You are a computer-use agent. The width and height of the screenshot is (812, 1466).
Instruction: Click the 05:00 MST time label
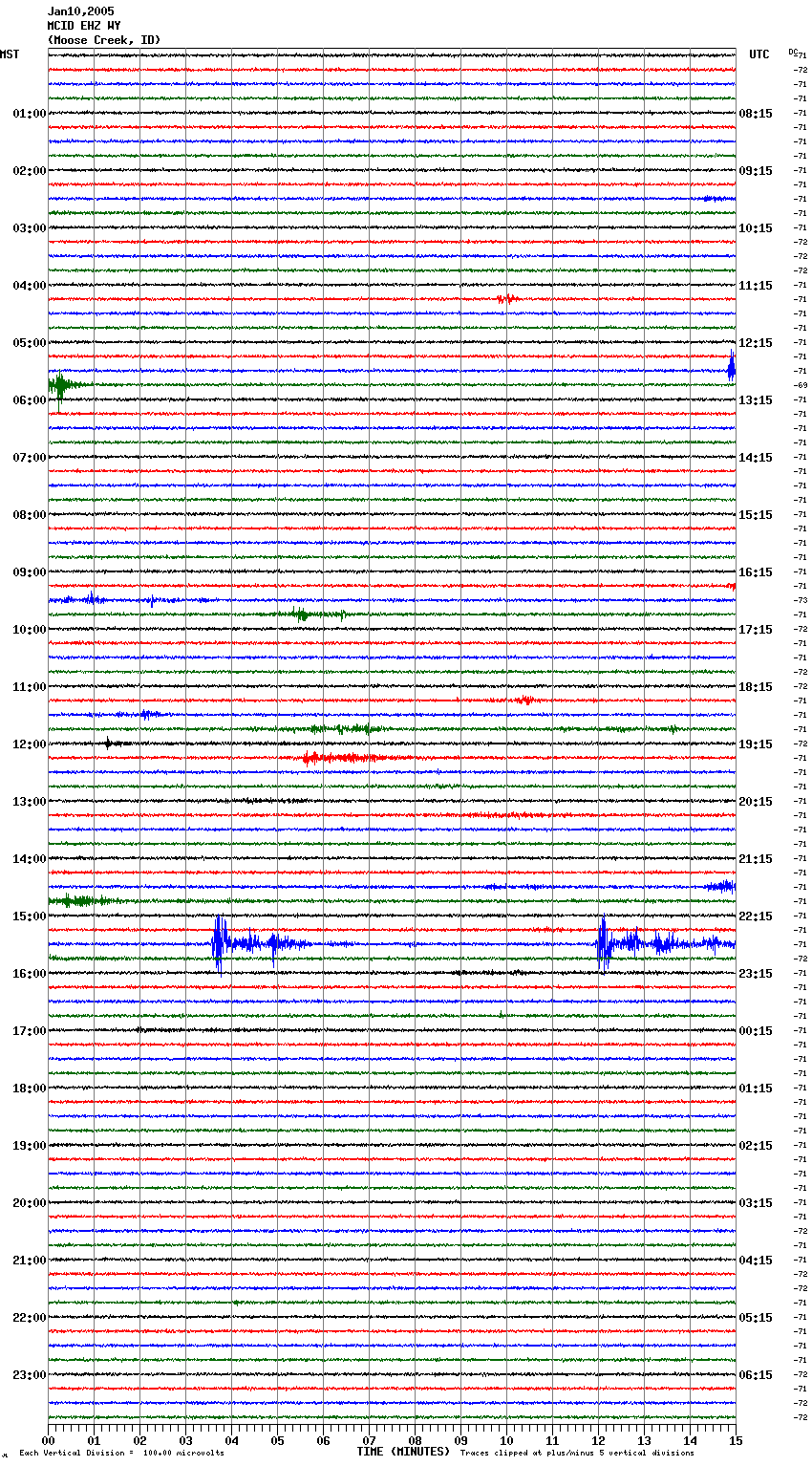pos(30,343)
